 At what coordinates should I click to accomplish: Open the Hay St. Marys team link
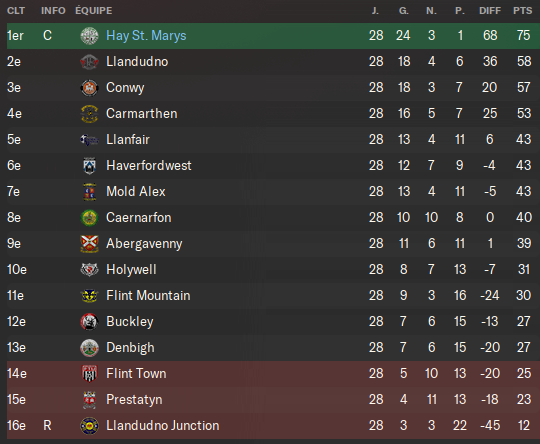[x=146, y=36]
